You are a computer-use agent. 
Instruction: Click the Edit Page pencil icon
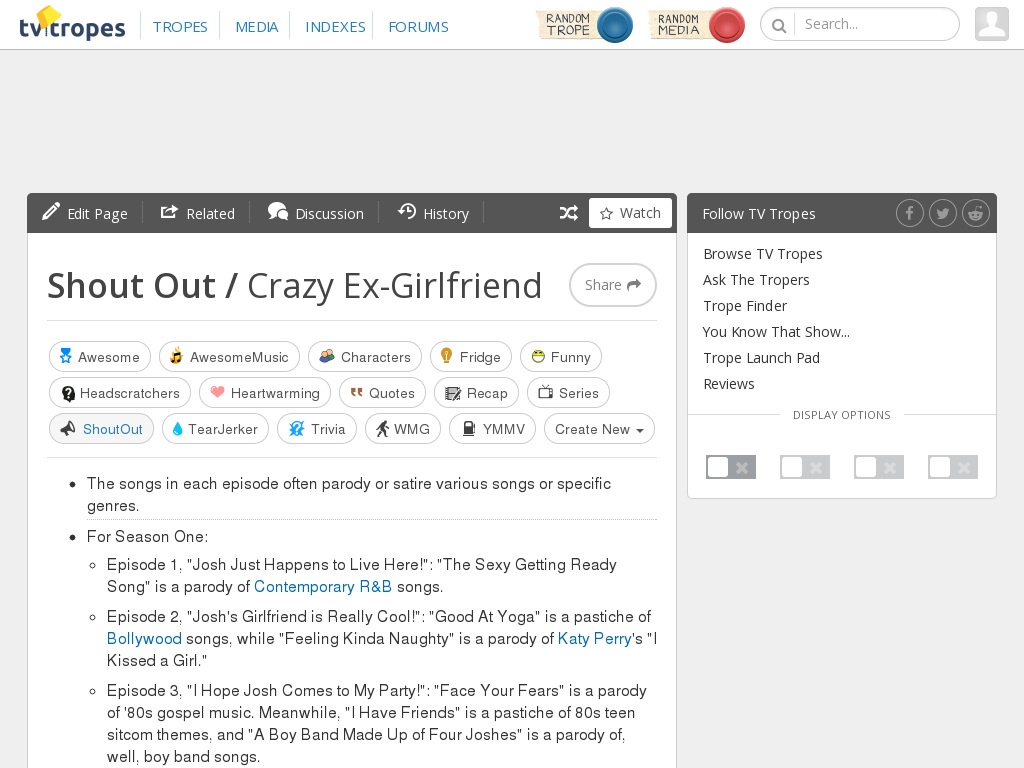click(51, 212)
